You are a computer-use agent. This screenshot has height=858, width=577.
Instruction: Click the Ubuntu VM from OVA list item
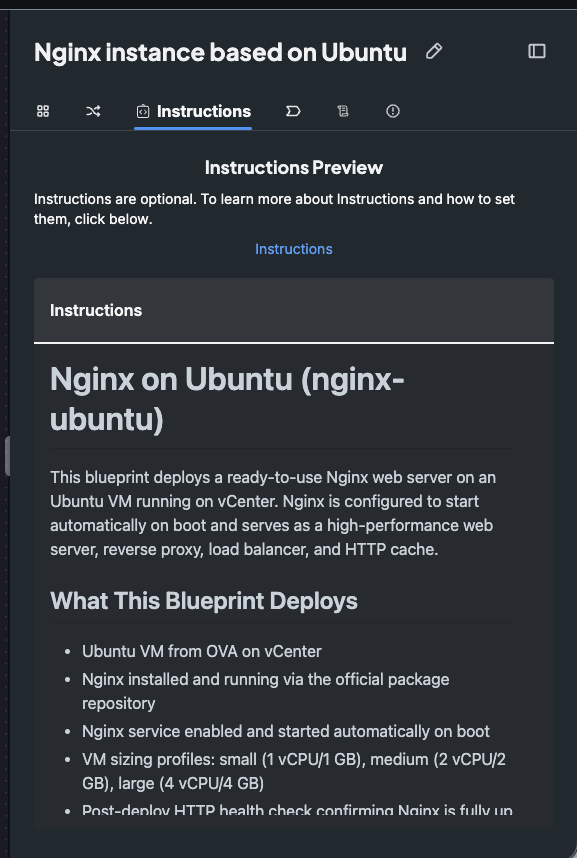coord(201,651)
